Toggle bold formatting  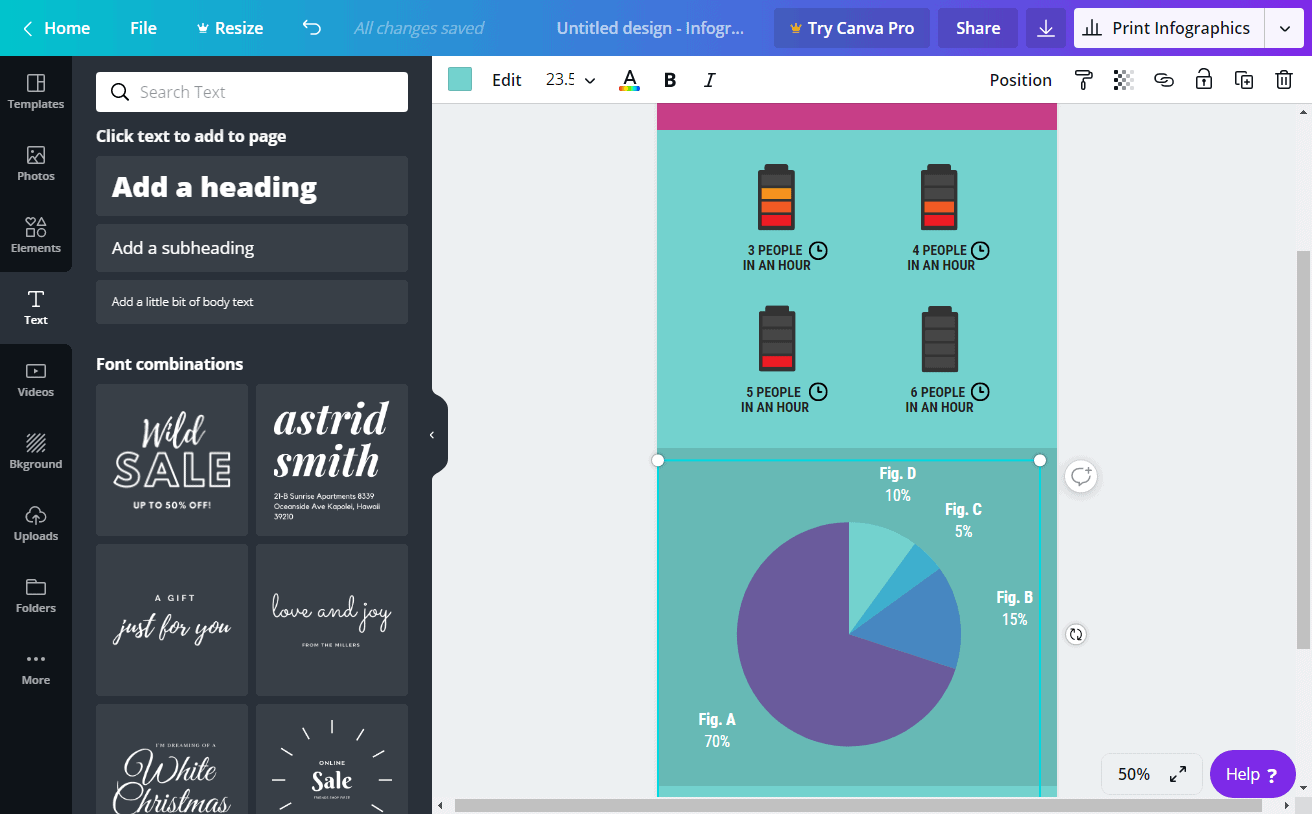point(670,80)
